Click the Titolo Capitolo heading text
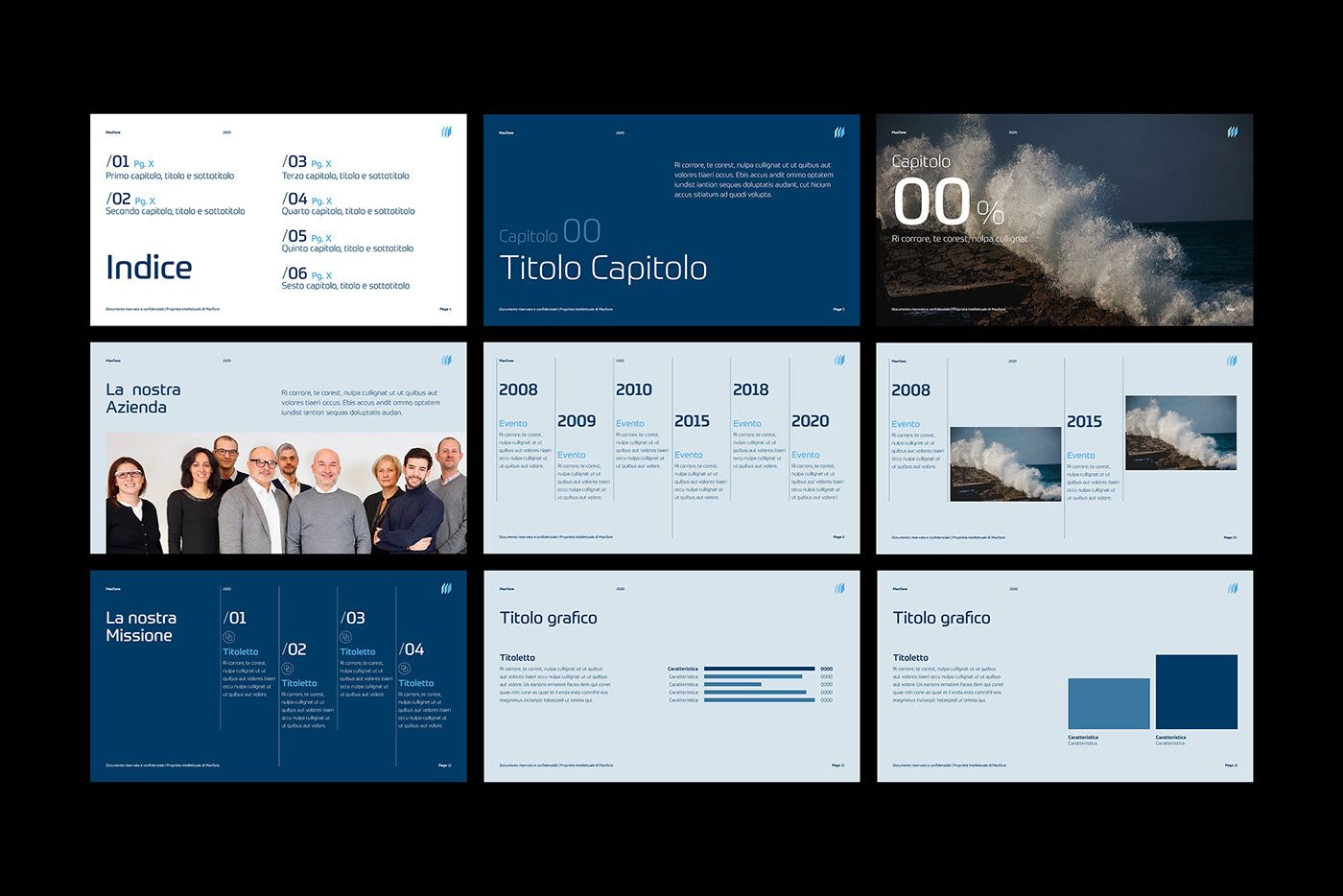Screen dimensions: 1343x896 pyautogui.click(x=603, y=269)
